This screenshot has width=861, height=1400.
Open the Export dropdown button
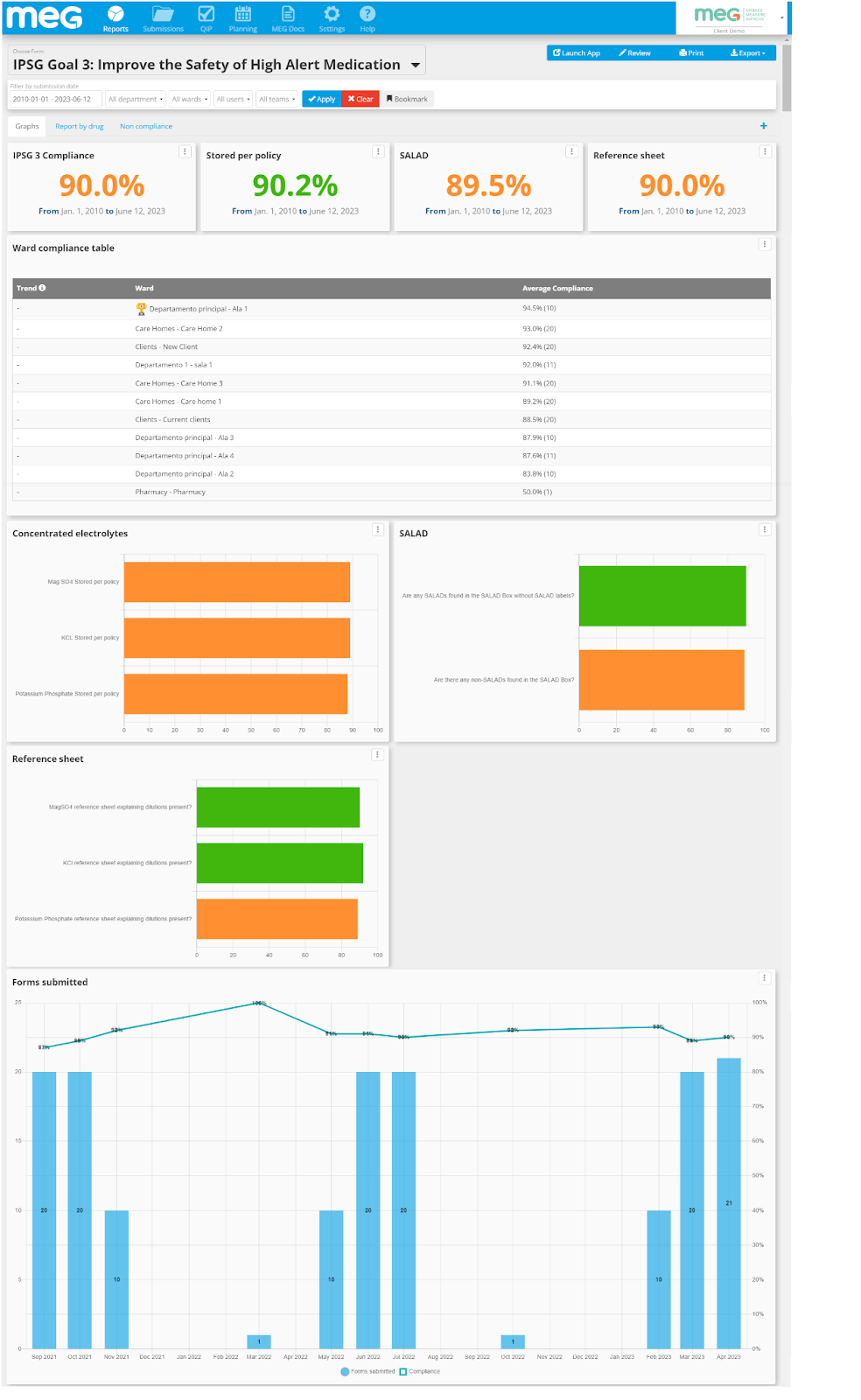pyautogui.click(x=748, y=52)
